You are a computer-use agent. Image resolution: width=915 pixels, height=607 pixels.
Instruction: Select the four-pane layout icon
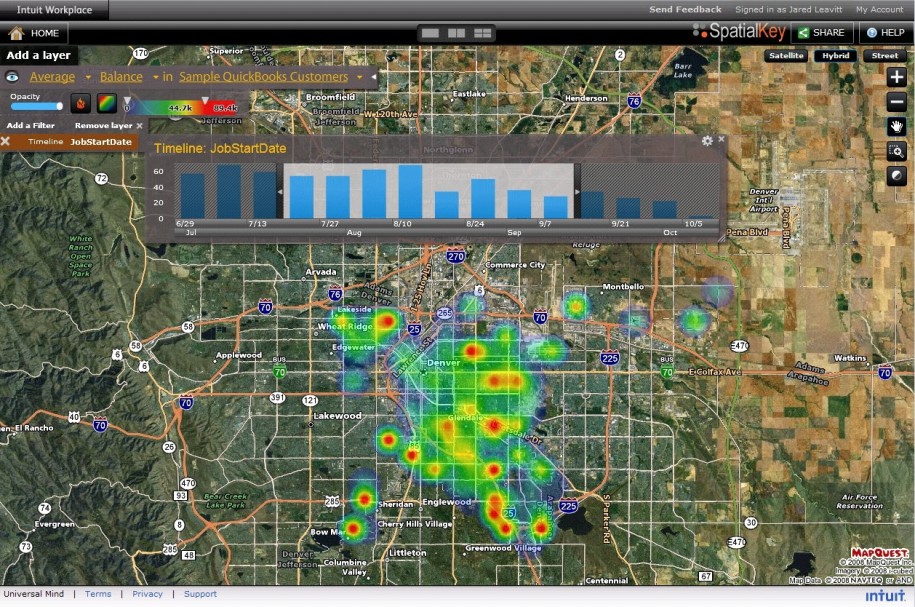pyautogui.click(x=483, y=33)
